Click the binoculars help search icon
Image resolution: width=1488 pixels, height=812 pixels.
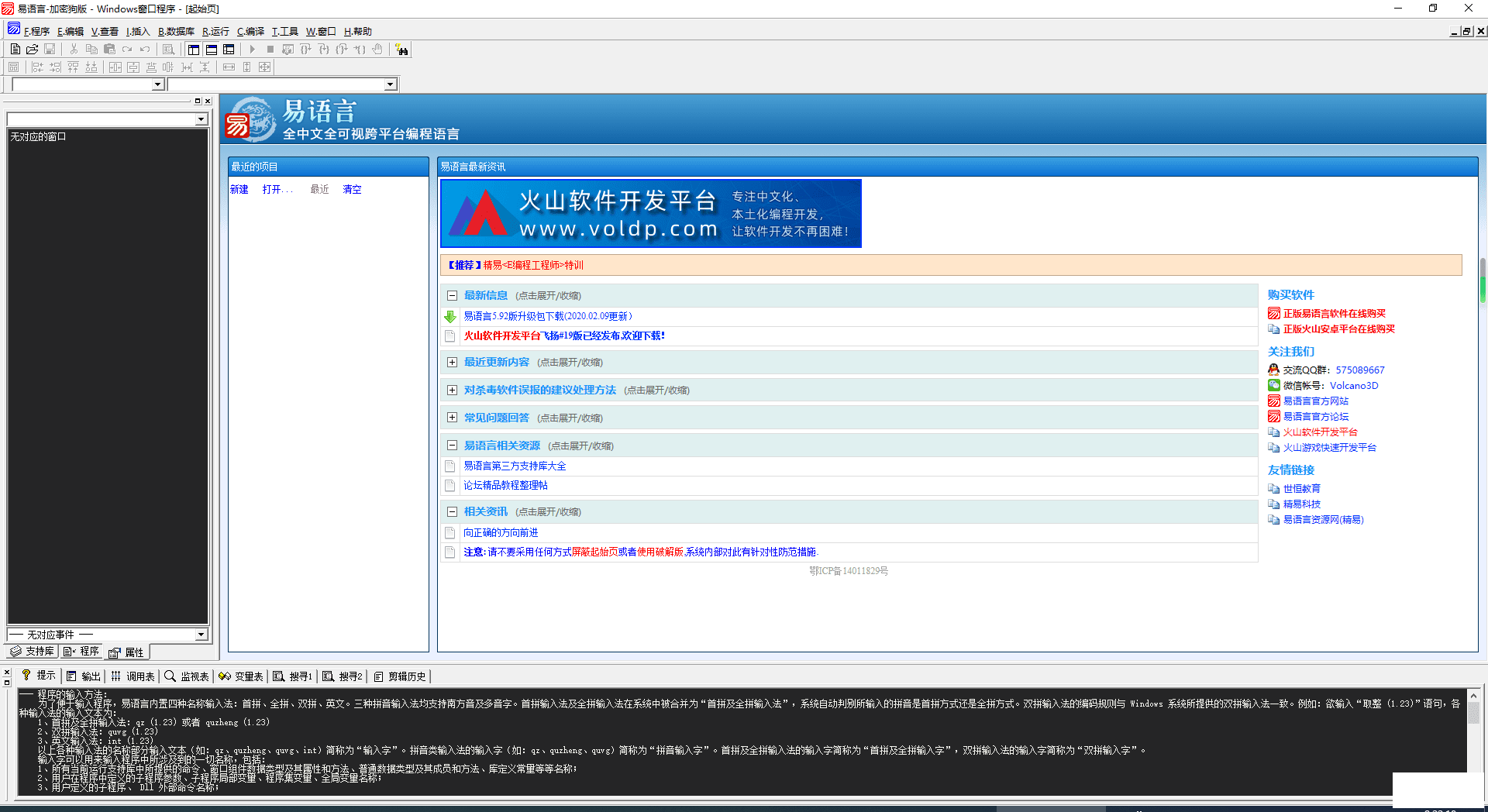[401, 50]
